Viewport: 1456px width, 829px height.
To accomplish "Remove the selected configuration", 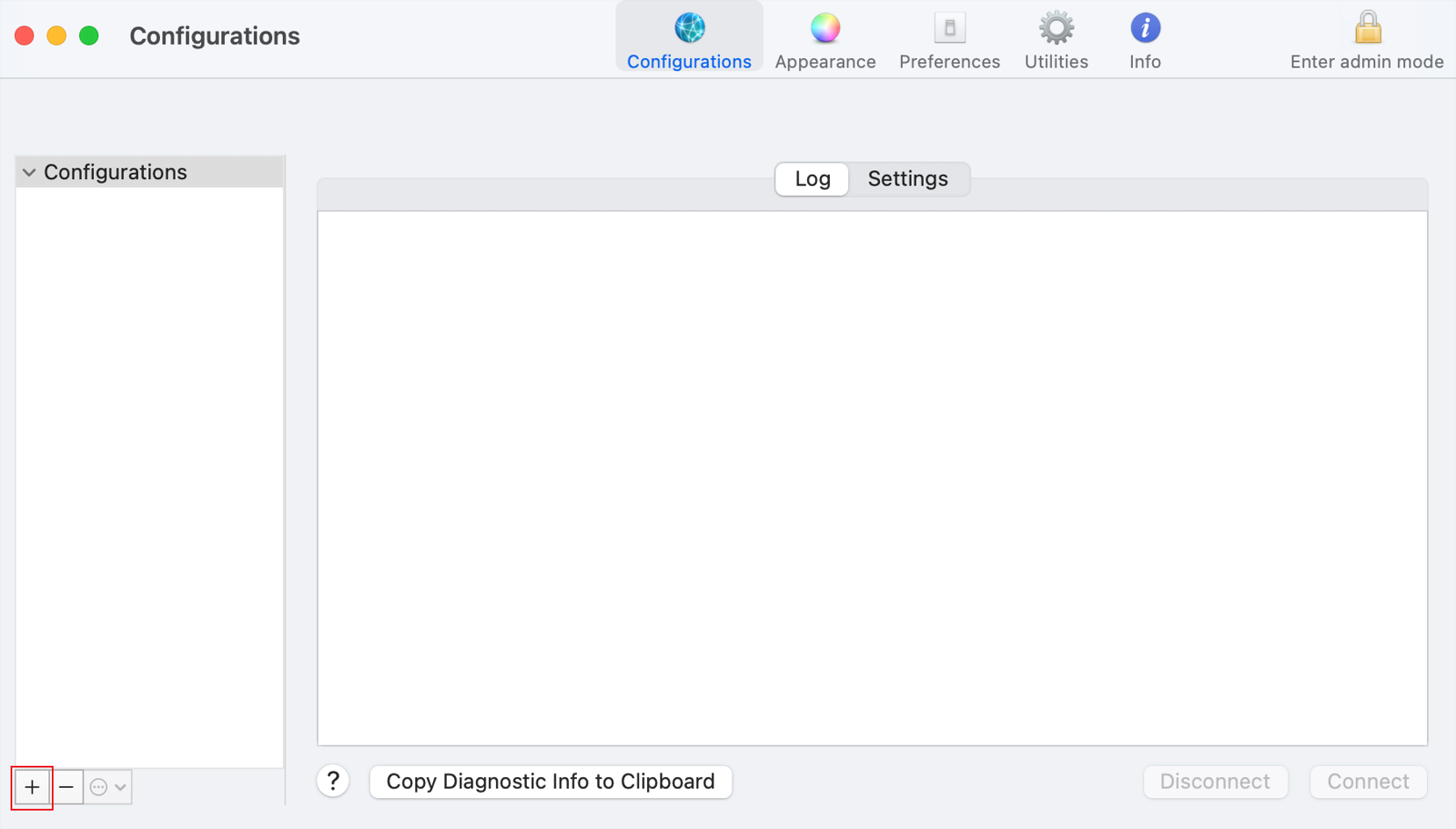I will 67,787.
